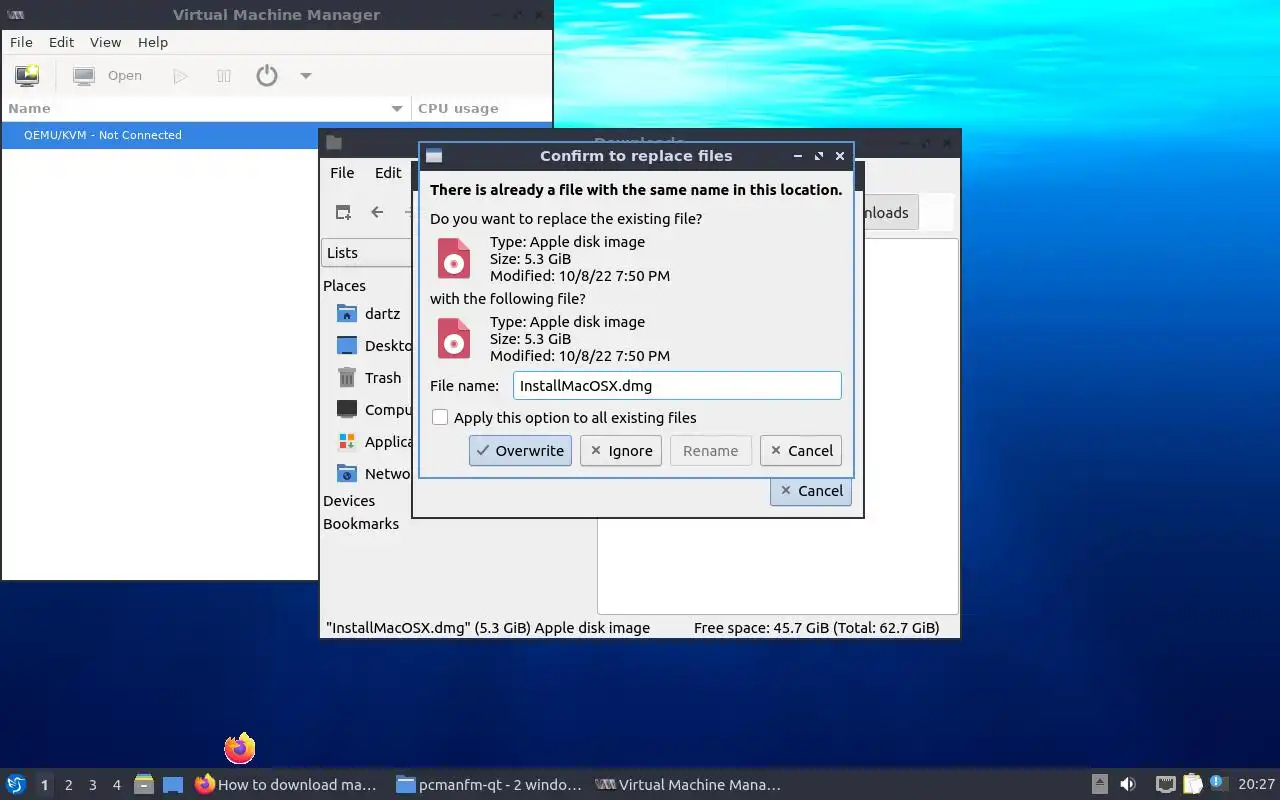The width and height of the screenshot is (1280, 800).
Task: Click the Cancel button behind the replace dialog
Action: click(811, 490)
